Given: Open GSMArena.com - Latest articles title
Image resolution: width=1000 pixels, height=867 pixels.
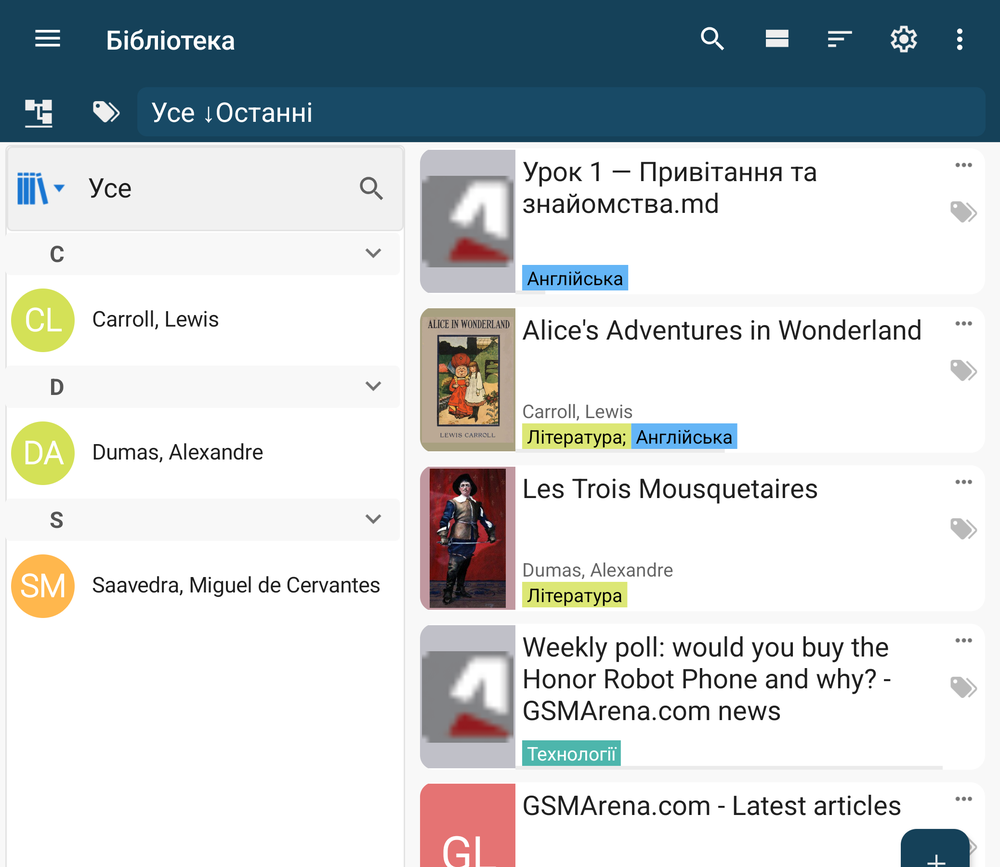Looking at the screenshot, I should click(x=712, y=806).
